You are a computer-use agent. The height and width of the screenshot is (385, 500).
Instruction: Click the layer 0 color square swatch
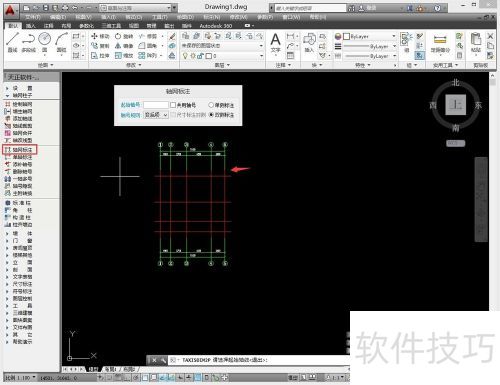click(x=209, y=56)
